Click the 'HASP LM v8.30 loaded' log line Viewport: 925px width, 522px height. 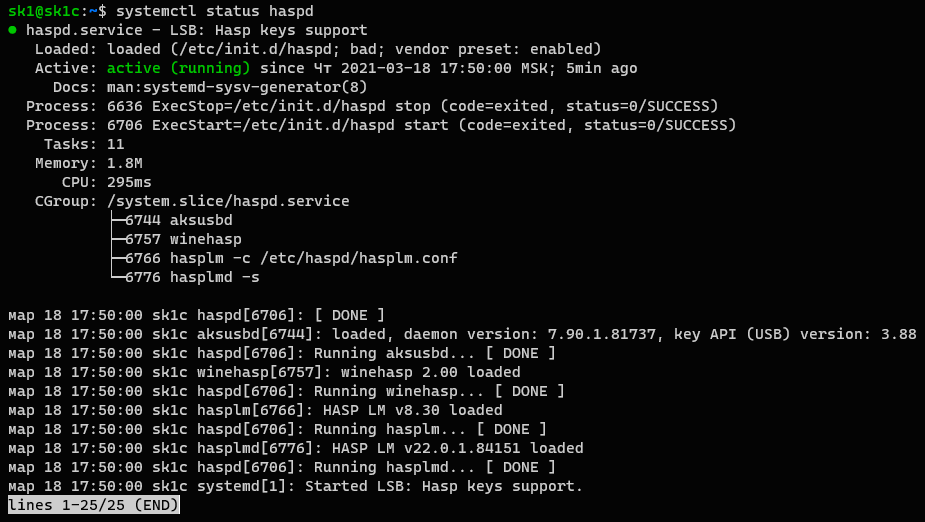coord(417,410)
